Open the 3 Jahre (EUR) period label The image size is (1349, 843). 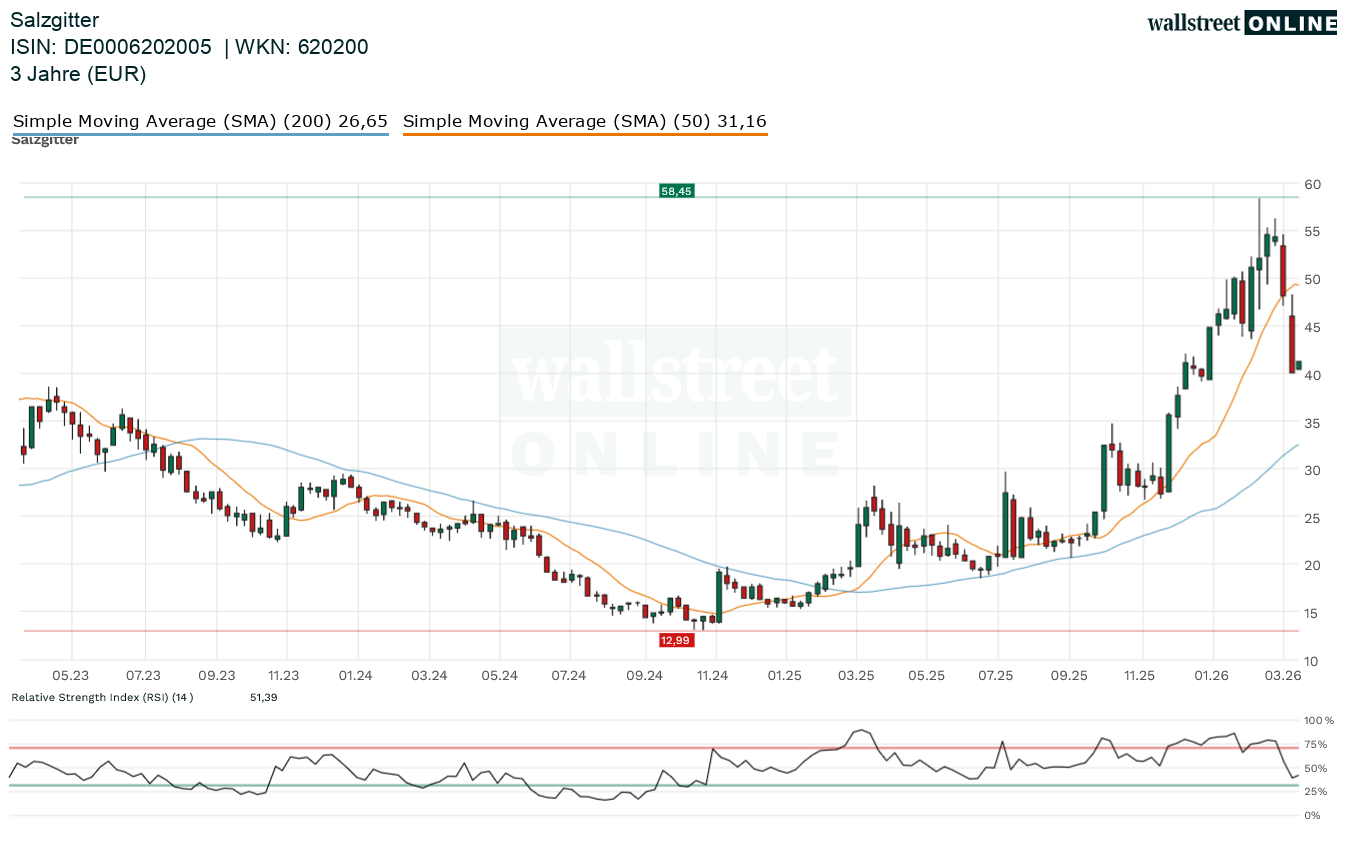point(78,74)
